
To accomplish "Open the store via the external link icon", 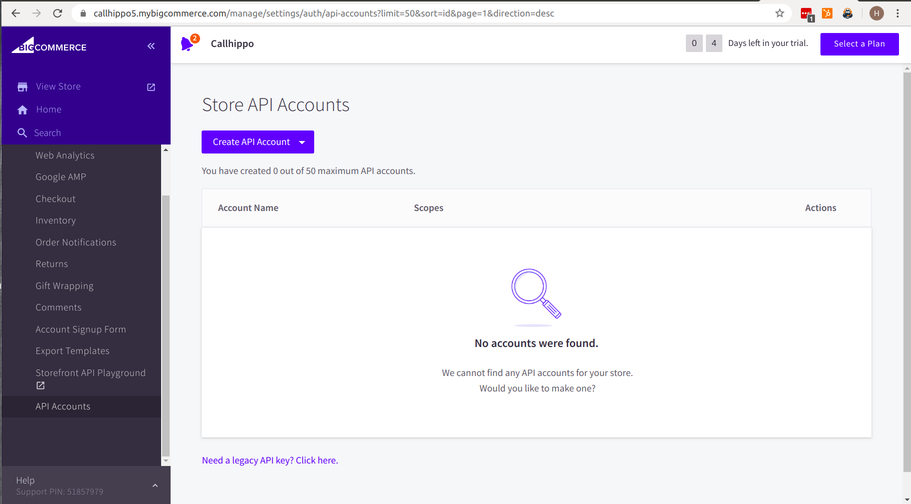I will 151,87.
